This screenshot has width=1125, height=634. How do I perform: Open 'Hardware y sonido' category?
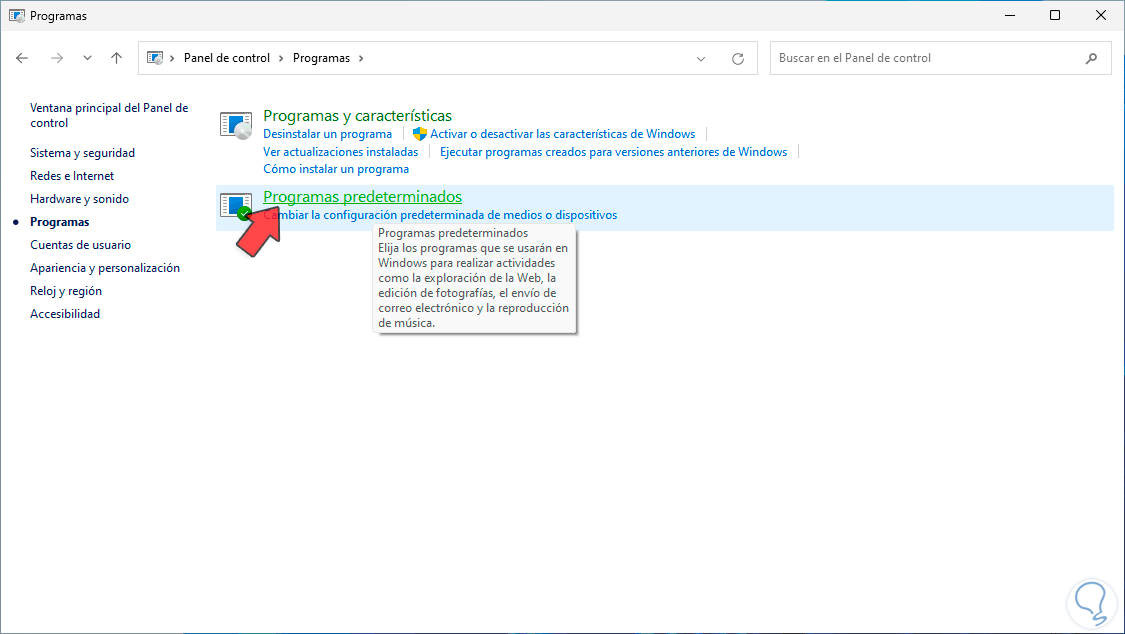[x=80, y=199]
